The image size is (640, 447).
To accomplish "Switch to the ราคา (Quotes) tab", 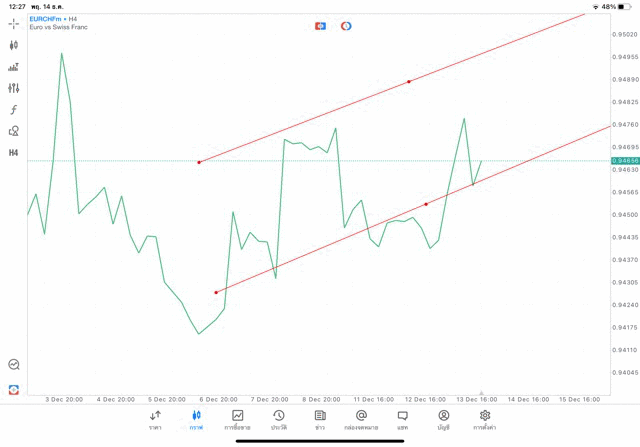I will pyautogui.click(x=155, y=420).
